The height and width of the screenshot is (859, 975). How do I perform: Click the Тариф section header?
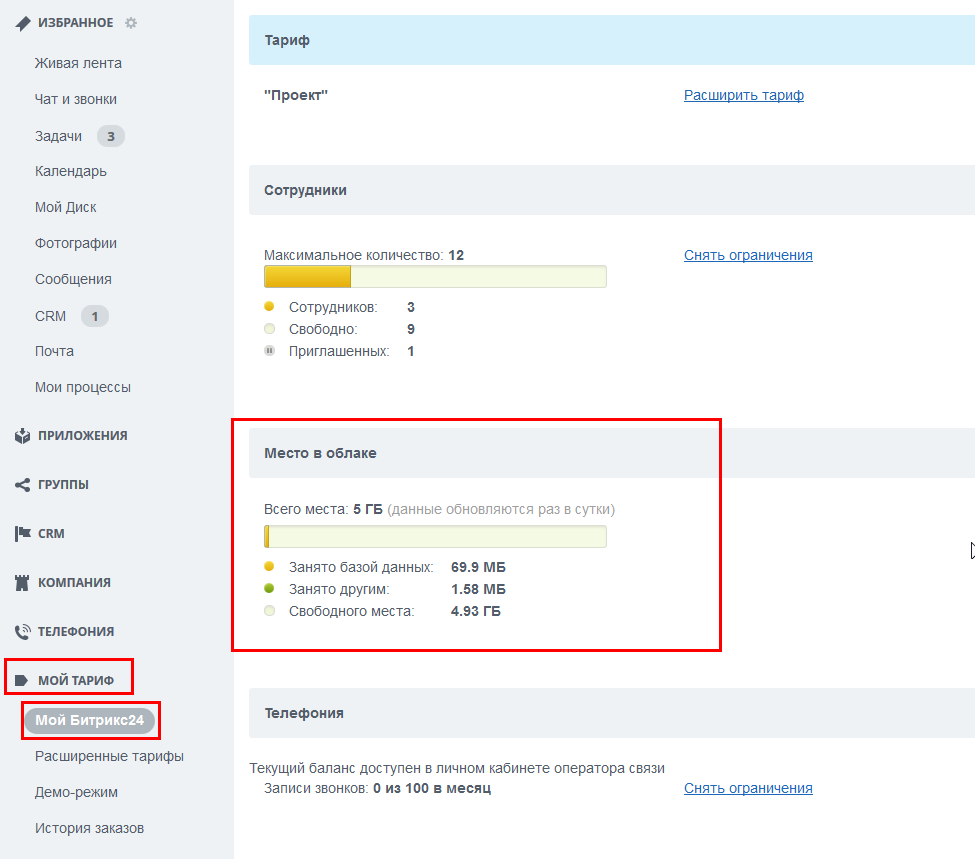[612, 40]
